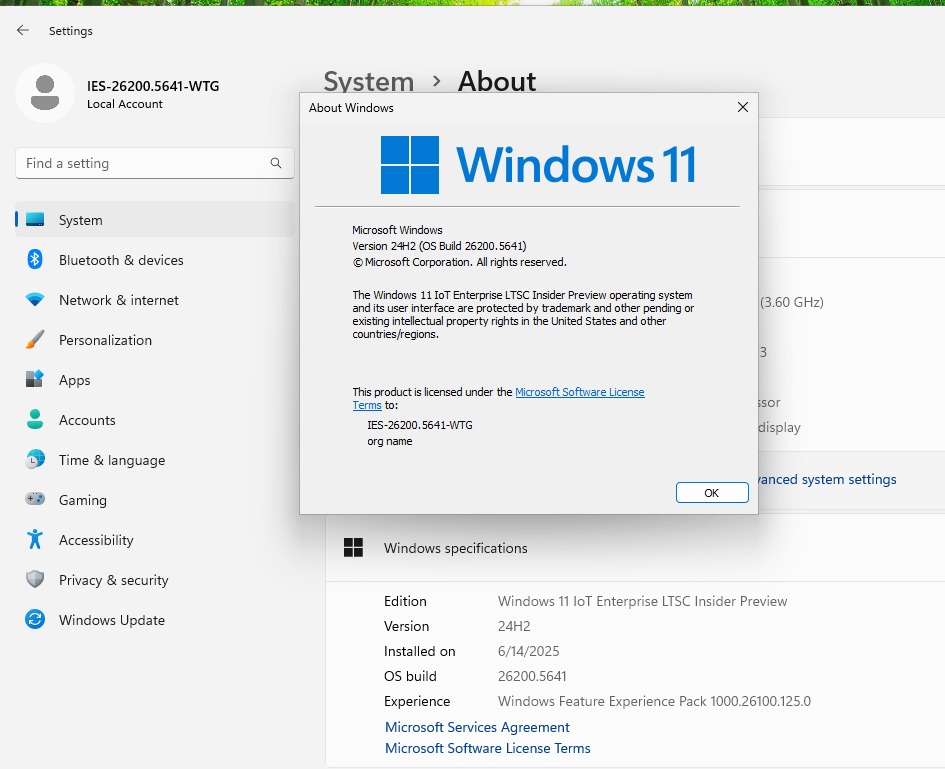Click the System monitor icon in sidebar
The height and width of the screenshot is (769, 945).
click(35, 219)
